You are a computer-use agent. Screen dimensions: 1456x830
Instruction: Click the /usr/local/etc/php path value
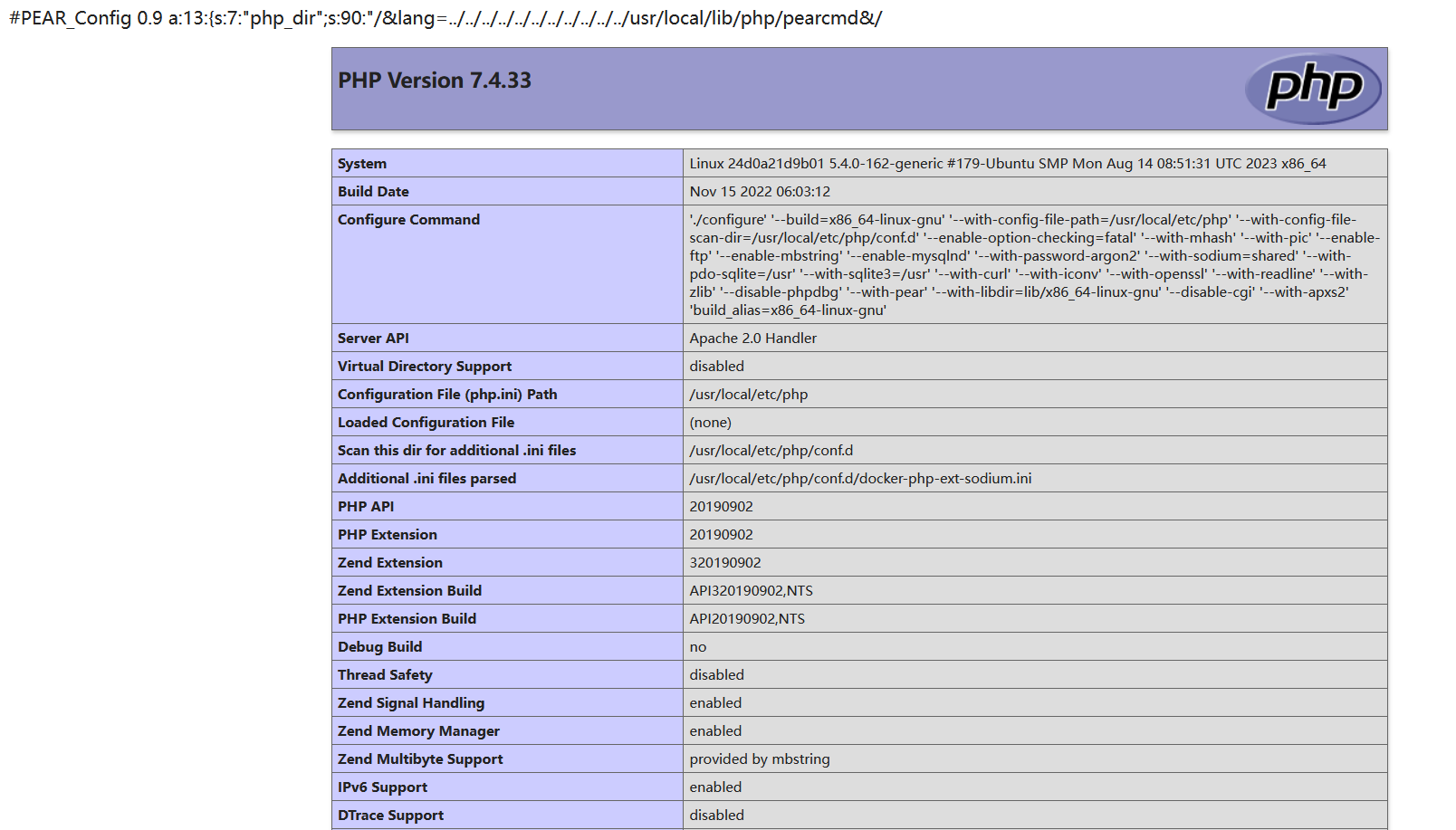coord(748,395)
